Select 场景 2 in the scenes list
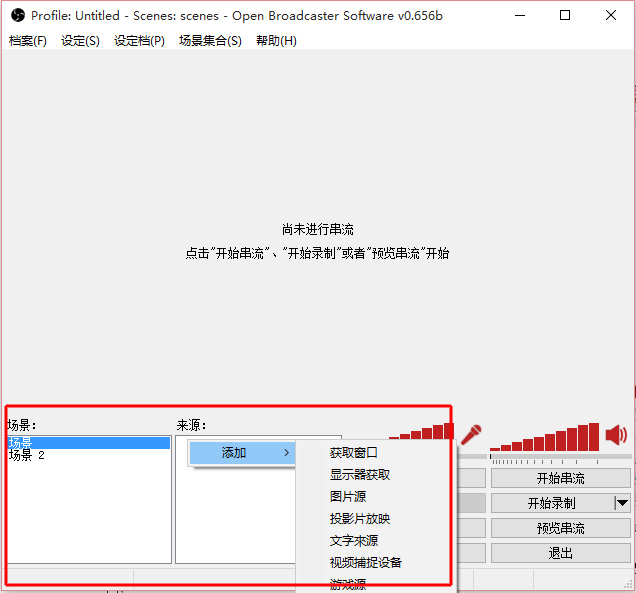This screenshot has height=593, width=636. [x=89, y=455]
